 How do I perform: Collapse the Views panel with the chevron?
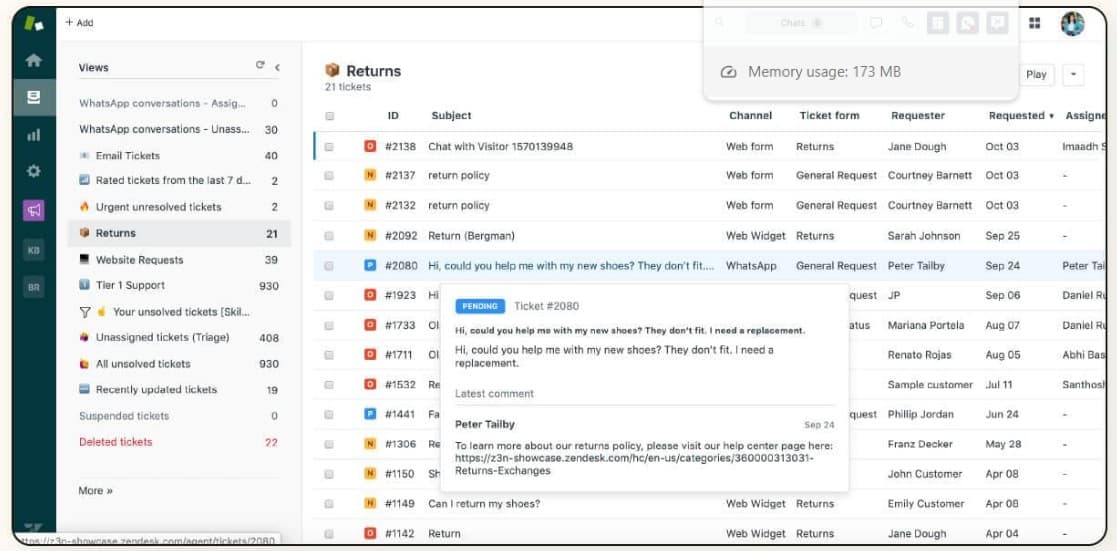(277, 67)
